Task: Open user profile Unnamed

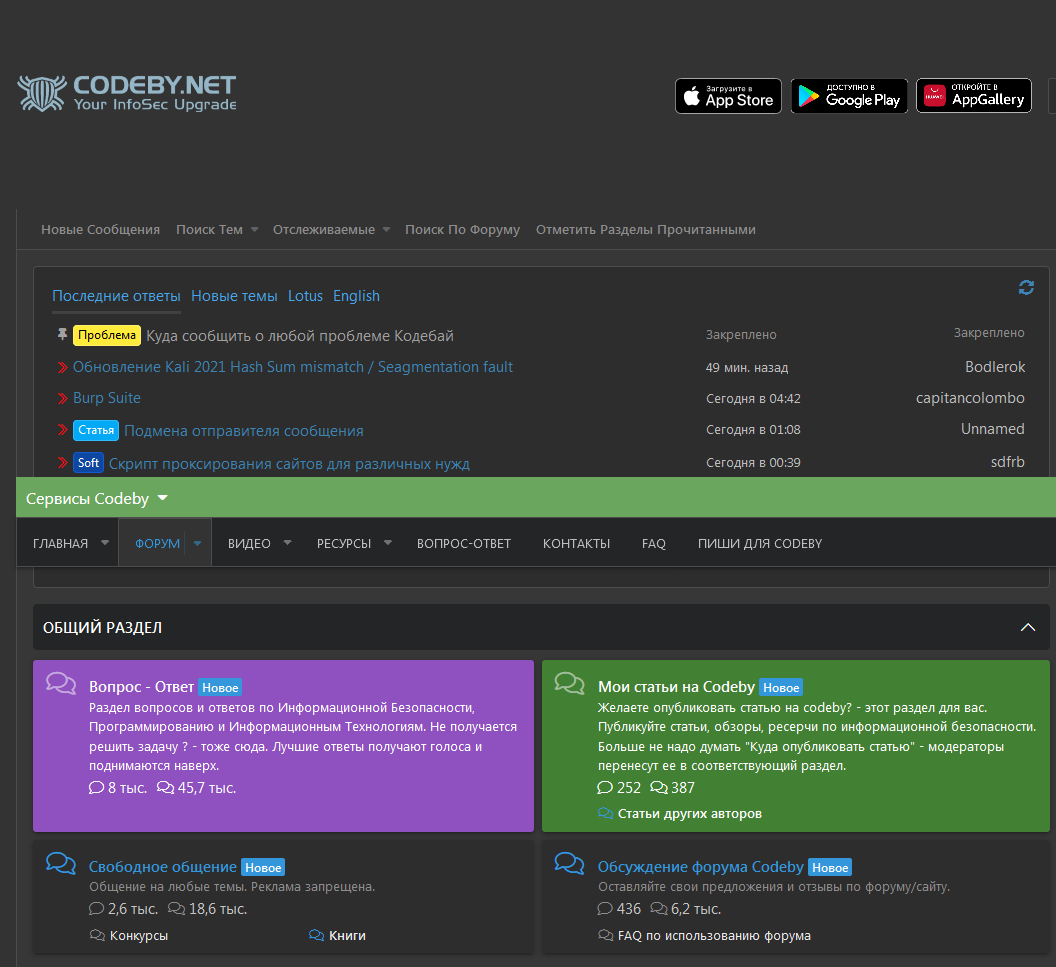Action: pos(993,429)
